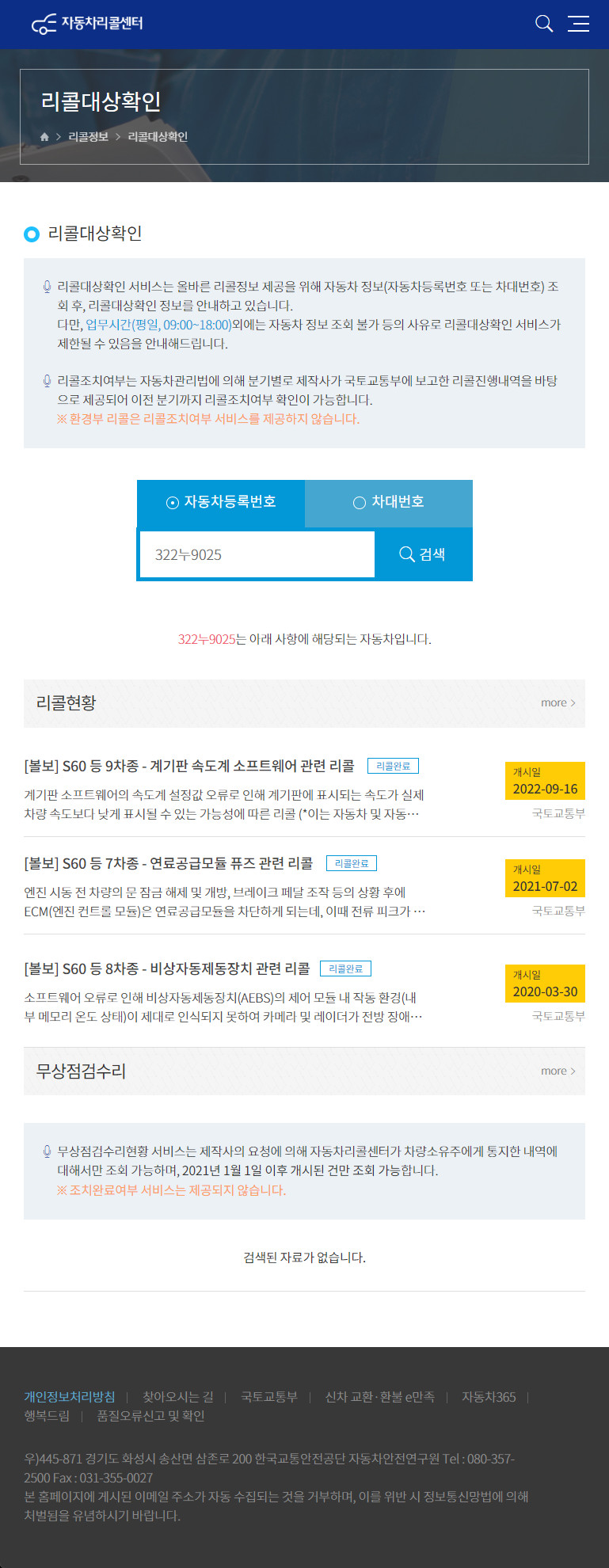Click the 검색 button with magnifier icon

(423, 554)
